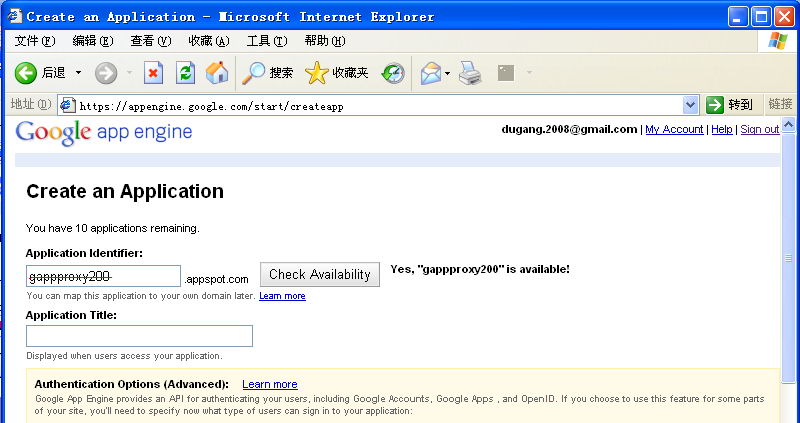
Task: Stop loading with the red X icon
Action: pyautogui.click(x=153, y=73)
